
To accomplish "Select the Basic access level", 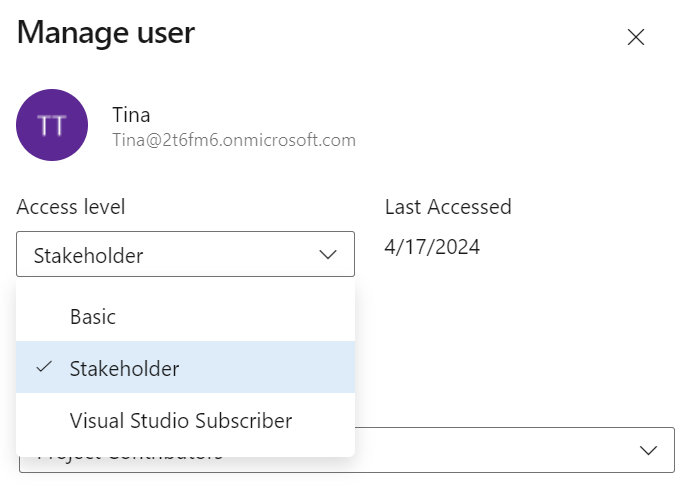I will click(x=93, y=316).
